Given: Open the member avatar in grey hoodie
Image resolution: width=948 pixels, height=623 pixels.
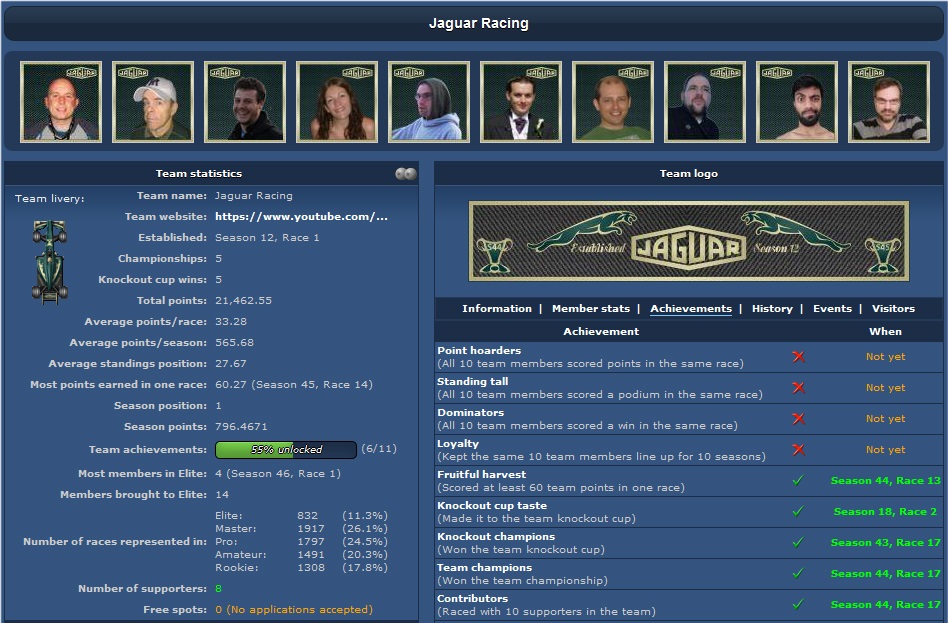Looking at the screenshot, I should coord(429,102).
